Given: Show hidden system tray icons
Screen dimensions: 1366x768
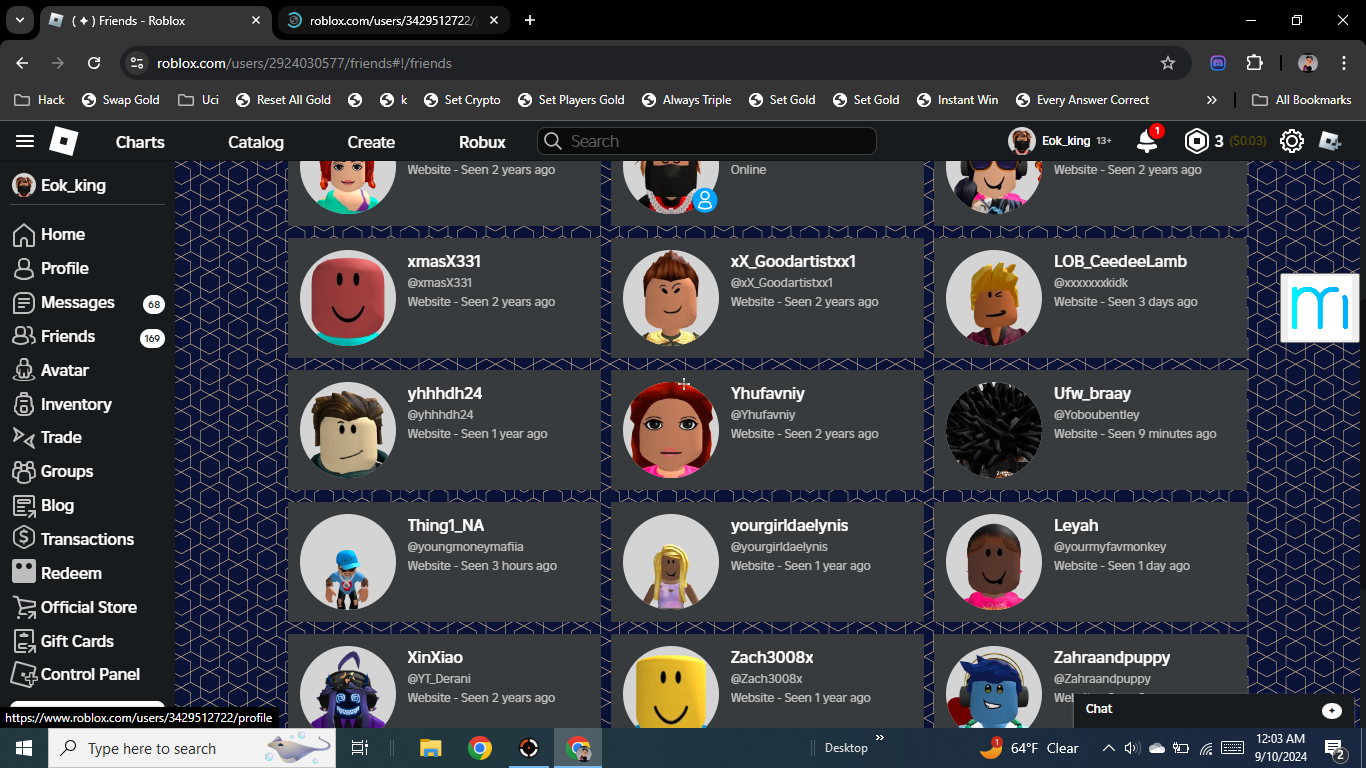Looking at the screenshot, I should tap(1108, 748).
